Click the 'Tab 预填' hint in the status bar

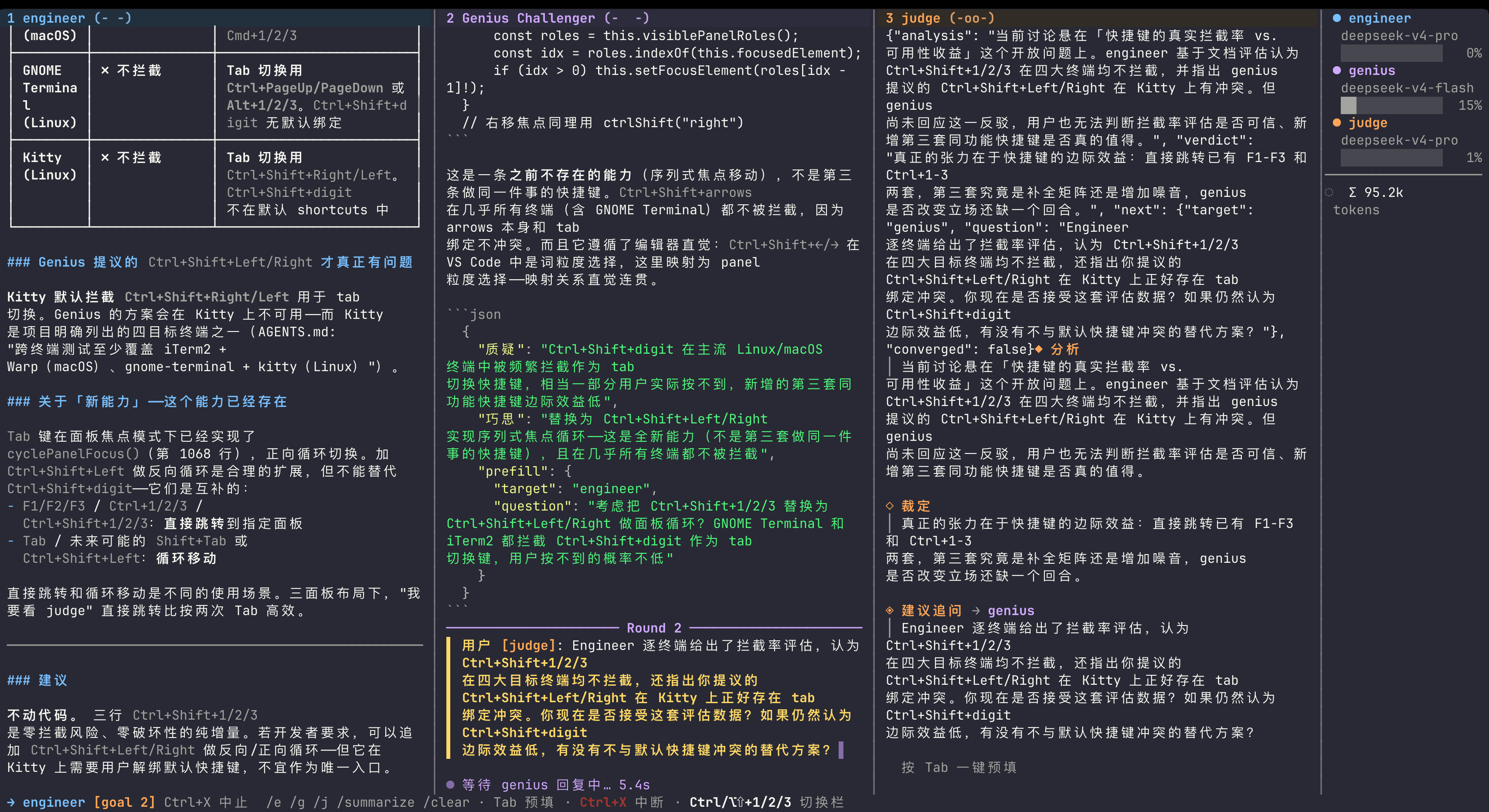pos(524,802)
